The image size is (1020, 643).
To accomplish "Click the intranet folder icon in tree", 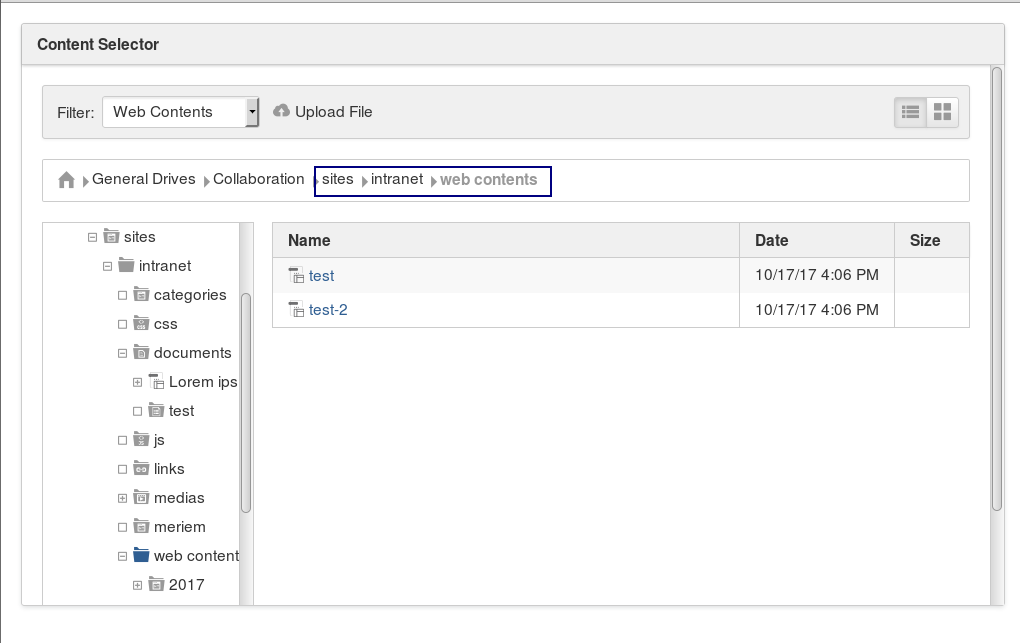I will coord(126,266).
